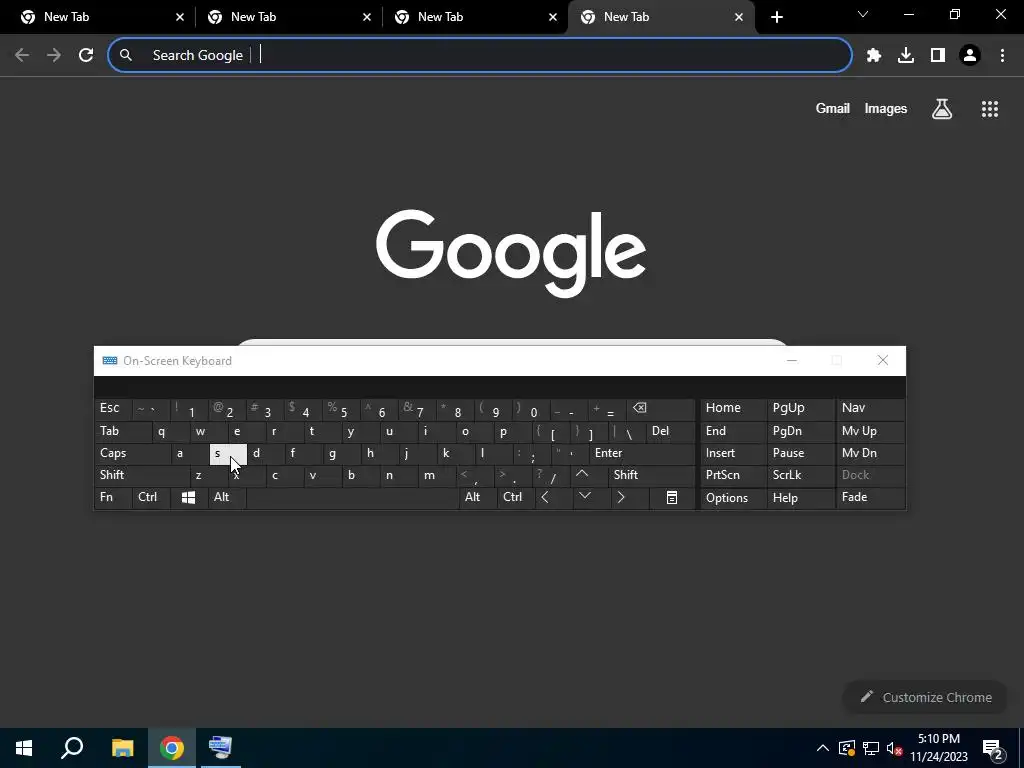The height and width of the screenshot is (768, 1024).
Task: Open the Windows Start menu
Action: click(x=24, y=748)
